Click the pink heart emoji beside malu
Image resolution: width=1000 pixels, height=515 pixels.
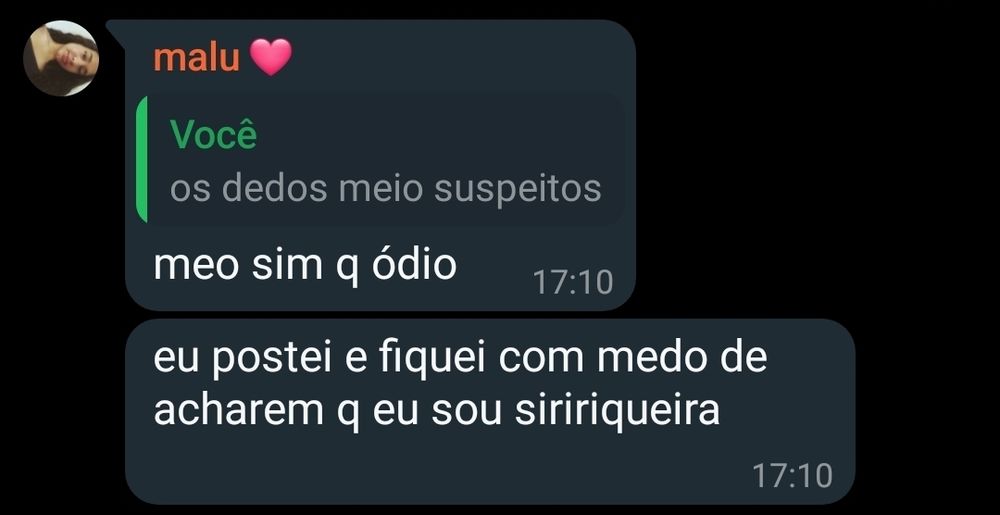point(270,57)
